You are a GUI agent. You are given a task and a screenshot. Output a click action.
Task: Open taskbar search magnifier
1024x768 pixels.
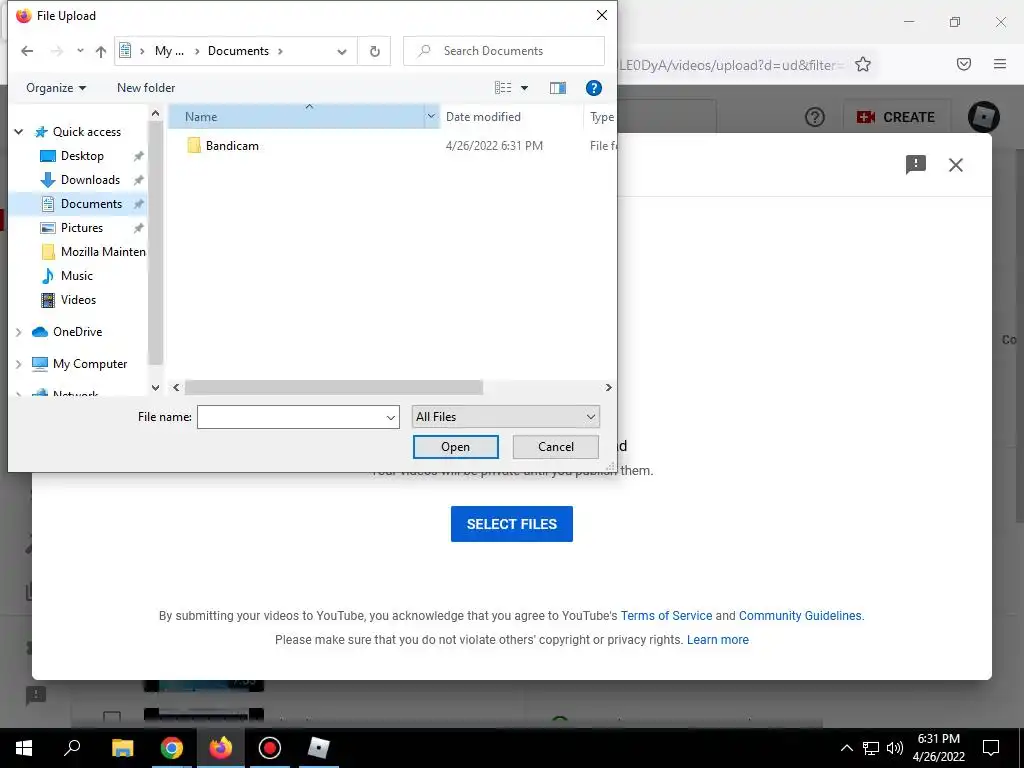pos(72,748)
